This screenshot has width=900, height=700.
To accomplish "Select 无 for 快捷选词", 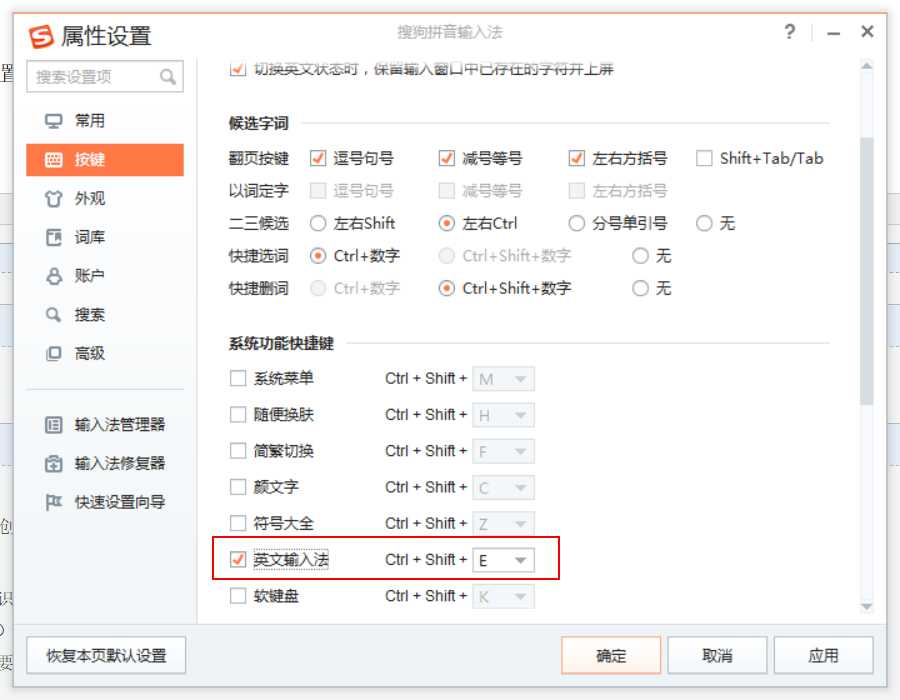I will pos(640,256).
